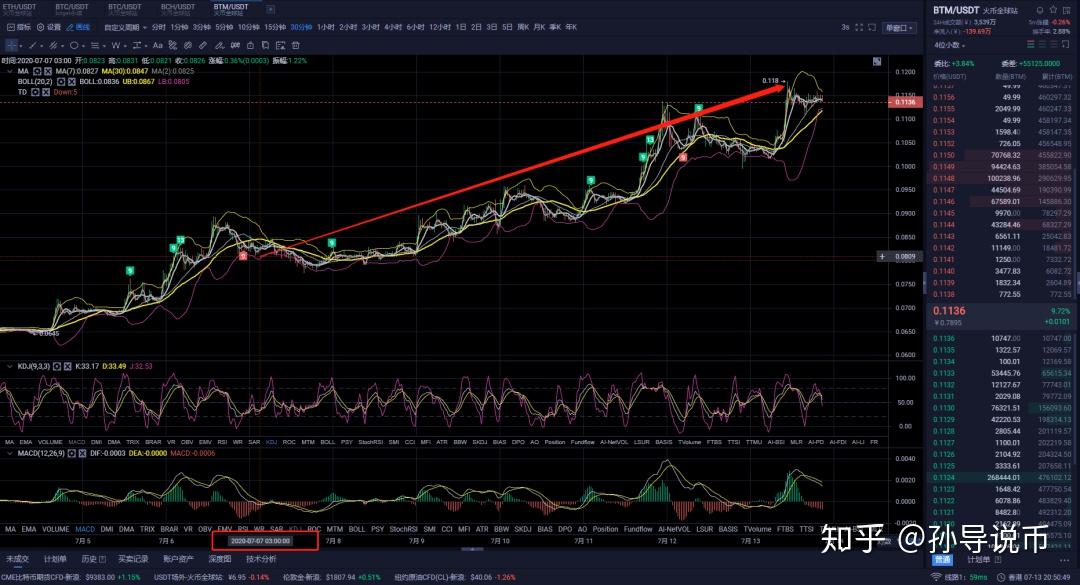
Task: Remove the TD indicator with X box
Action: click(x=46, y=92)
